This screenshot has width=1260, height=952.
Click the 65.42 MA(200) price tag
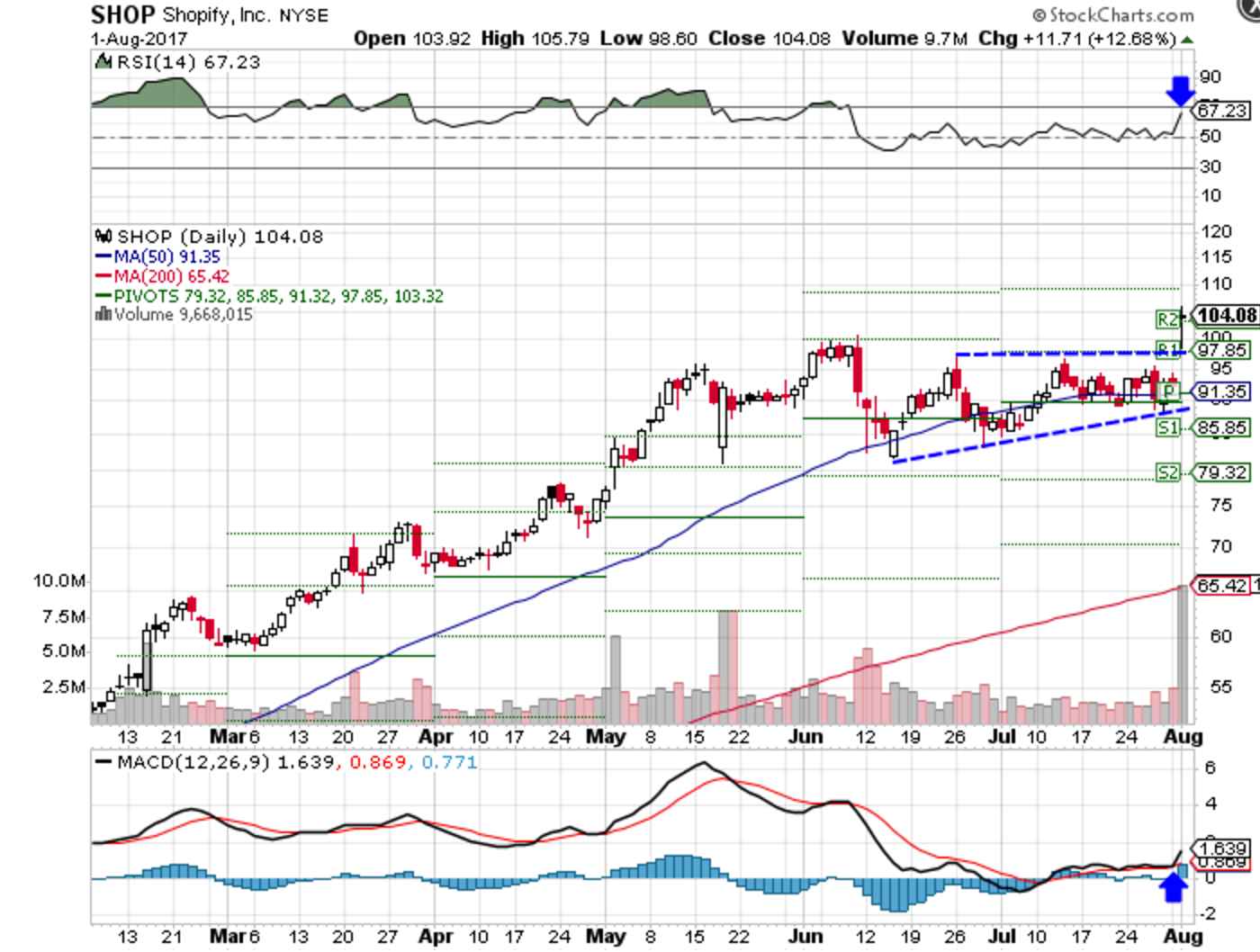click(x=1221, y=586)
